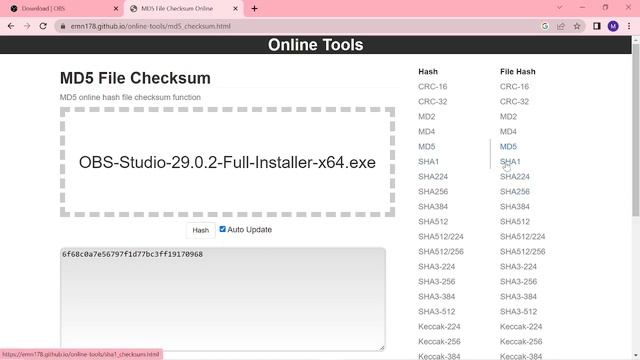
Task: Open SHA3-384 under the Hash column
Action: [437, 297]
